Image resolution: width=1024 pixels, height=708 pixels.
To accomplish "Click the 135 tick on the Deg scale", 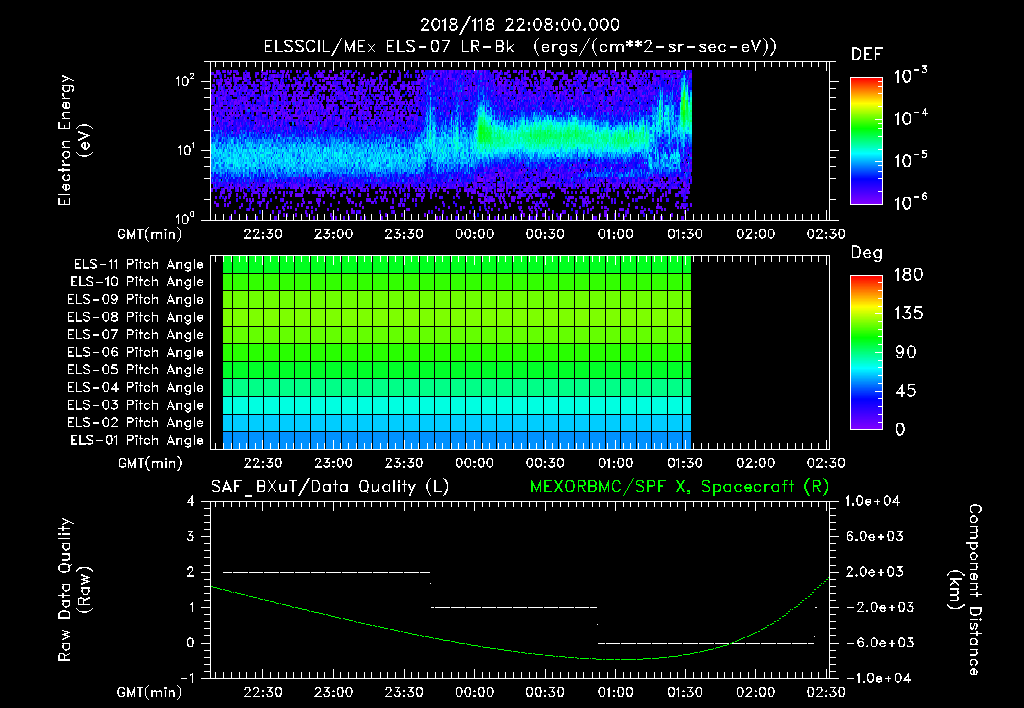I will [908, 314].
